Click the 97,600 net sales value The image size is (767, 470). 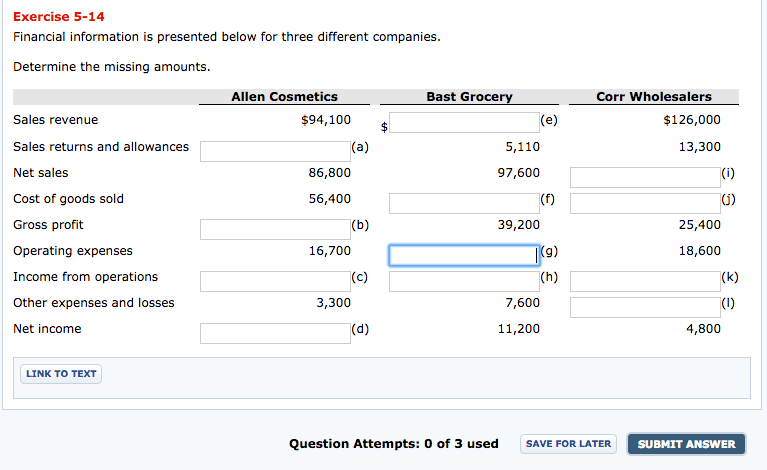pyautogui.click(x=519, y=173)
